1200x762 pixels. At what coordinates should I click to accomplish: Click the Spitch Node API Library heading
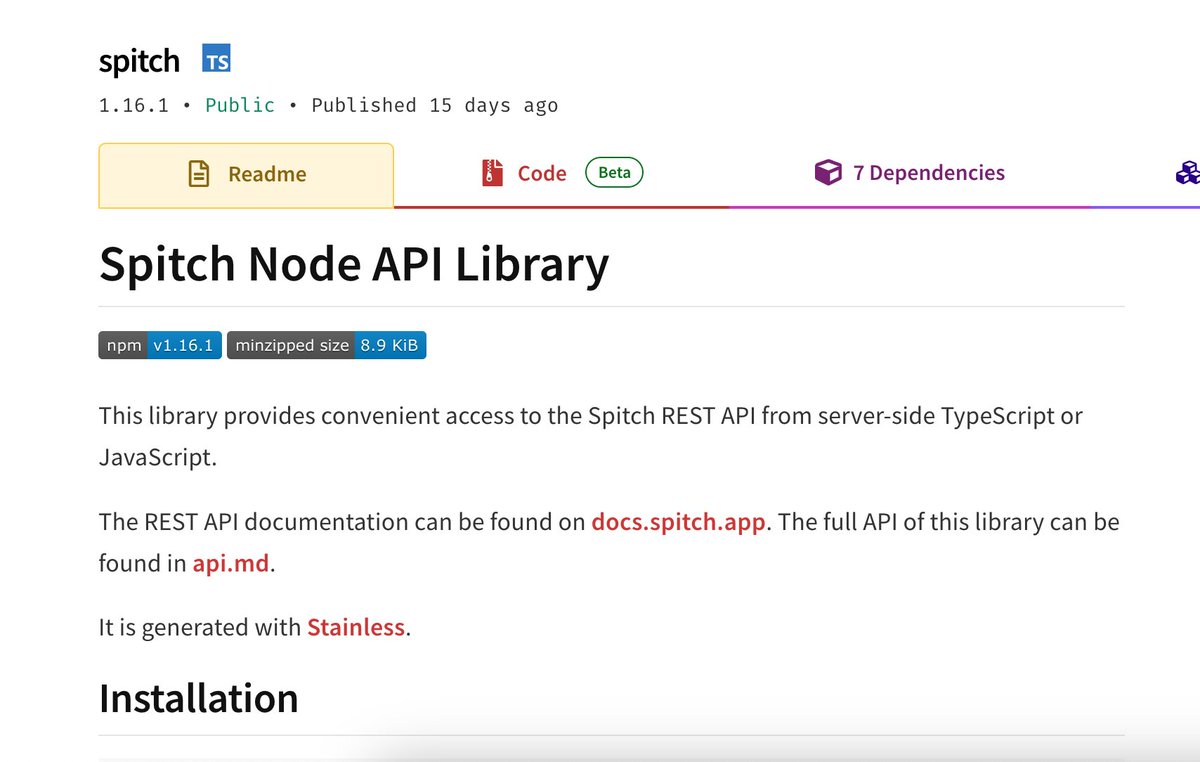tap(354, 265)
